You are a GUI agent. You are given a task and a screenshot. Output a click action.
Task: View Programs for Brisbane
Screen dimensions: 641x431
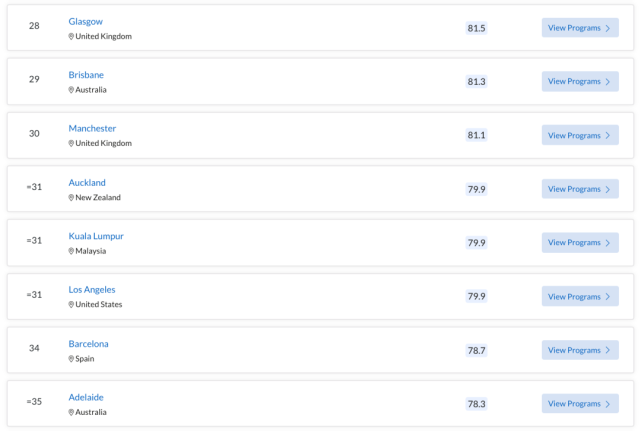point(580,81)
